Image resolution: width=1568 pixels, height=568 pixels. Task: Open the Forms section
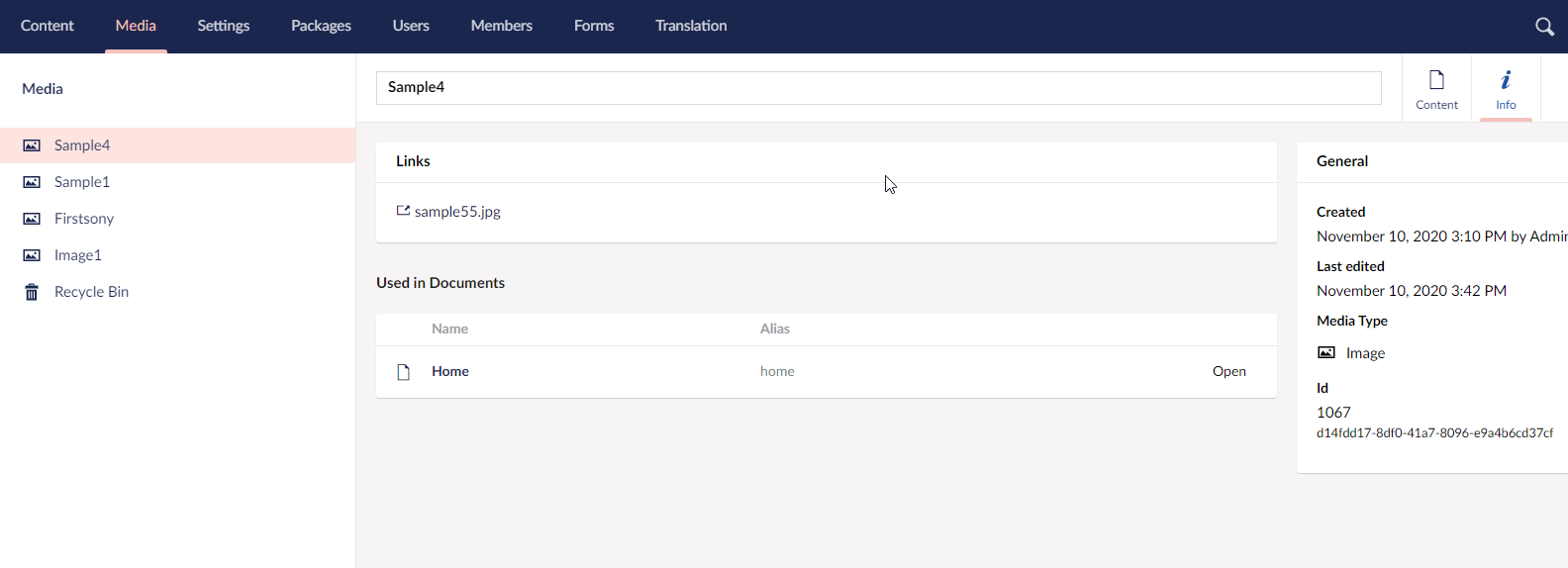pos(594,26)
